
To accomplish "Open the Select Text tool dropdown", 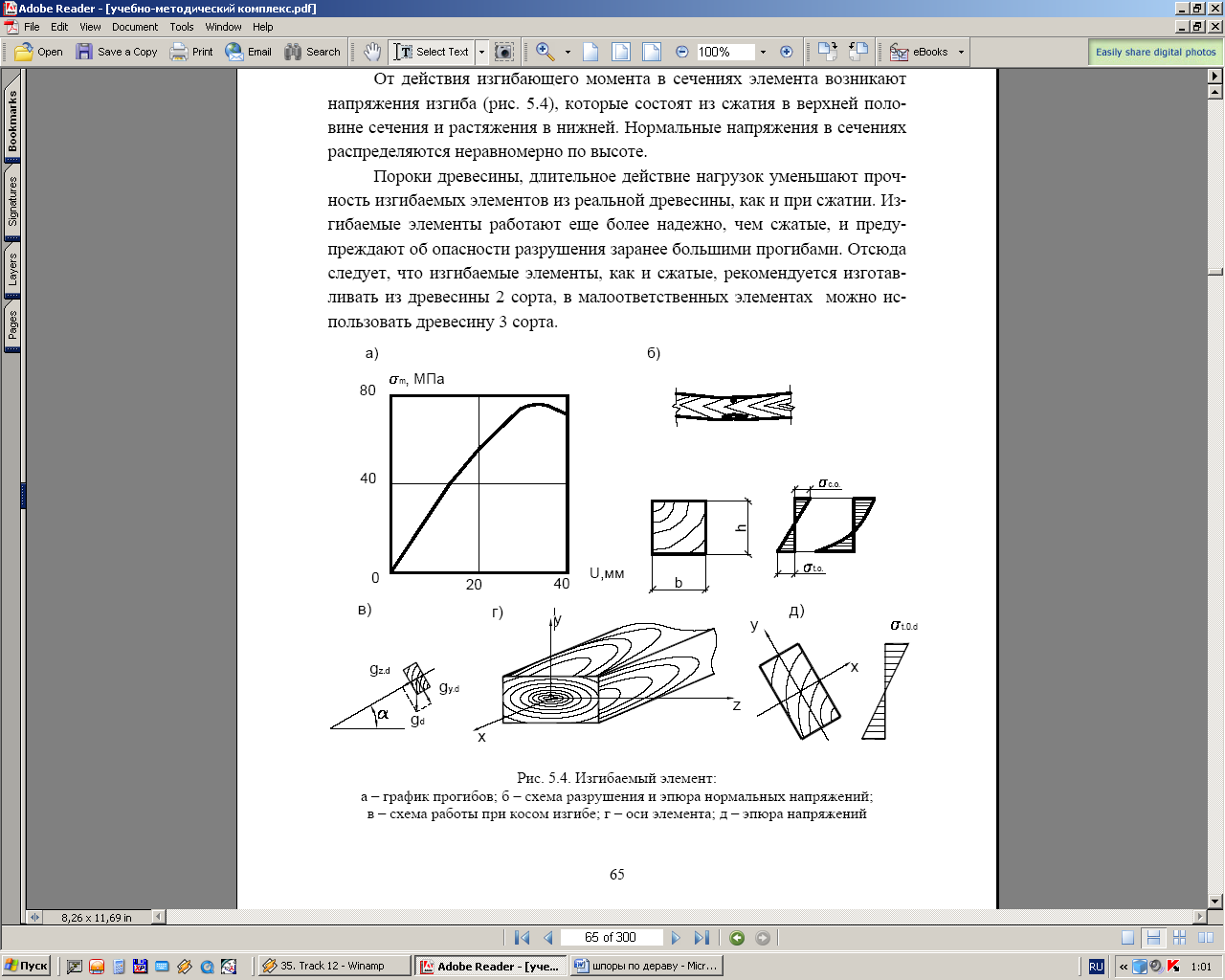I will (481, 52).
